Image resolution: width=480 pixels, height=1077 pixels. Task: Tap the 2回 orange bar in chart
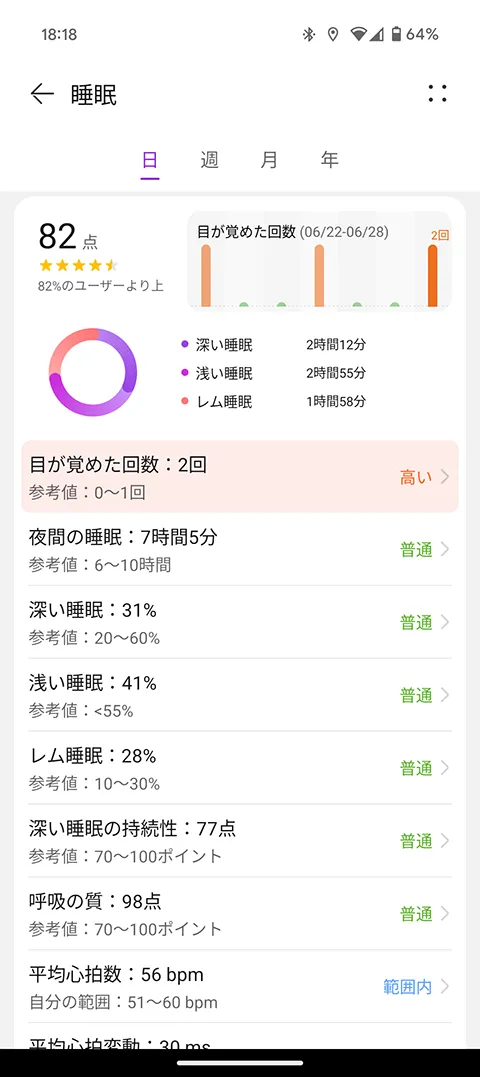[433, 275]
